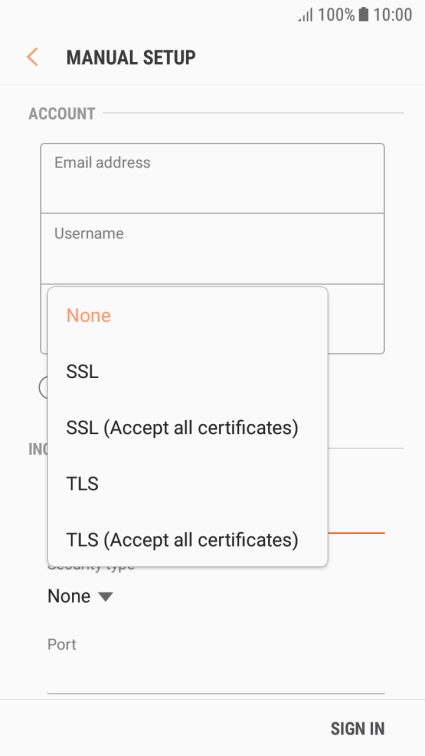Go back using the orange arrow
425x756 pixels.
click(32, 57)
